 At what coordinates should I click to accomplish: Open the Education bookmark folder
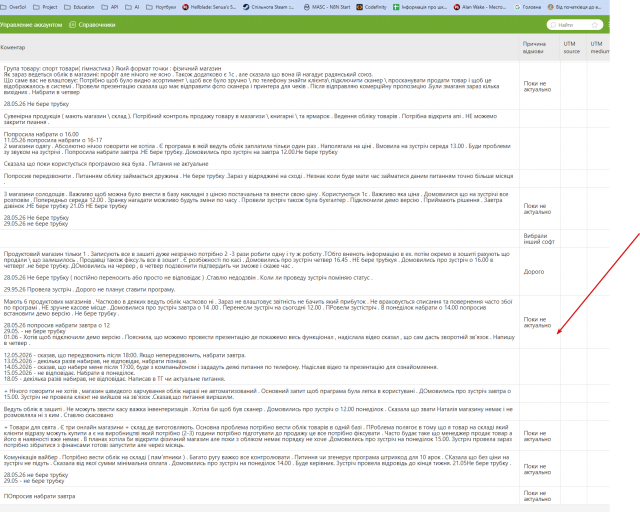coord(79,7)
